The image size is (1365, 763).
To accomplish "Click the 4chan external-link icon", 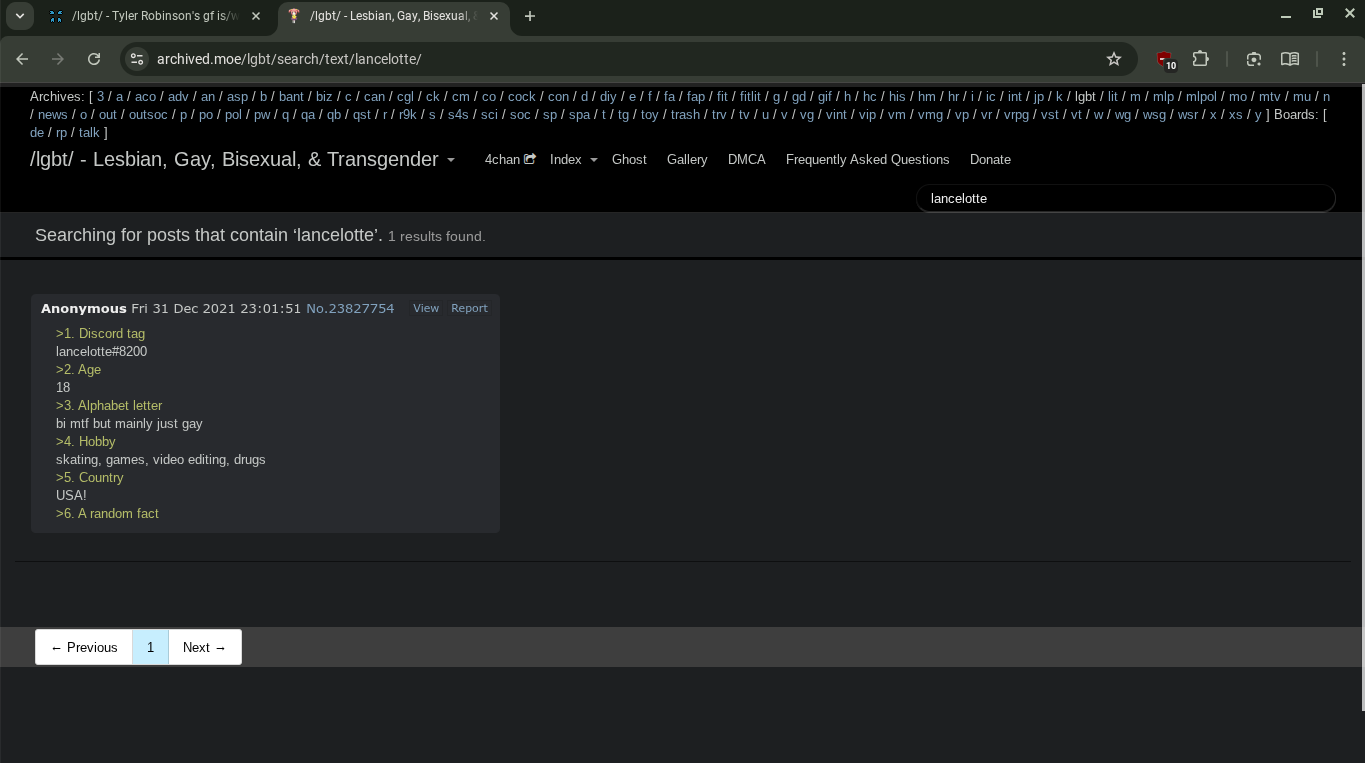I will click(x=530, y=159).
